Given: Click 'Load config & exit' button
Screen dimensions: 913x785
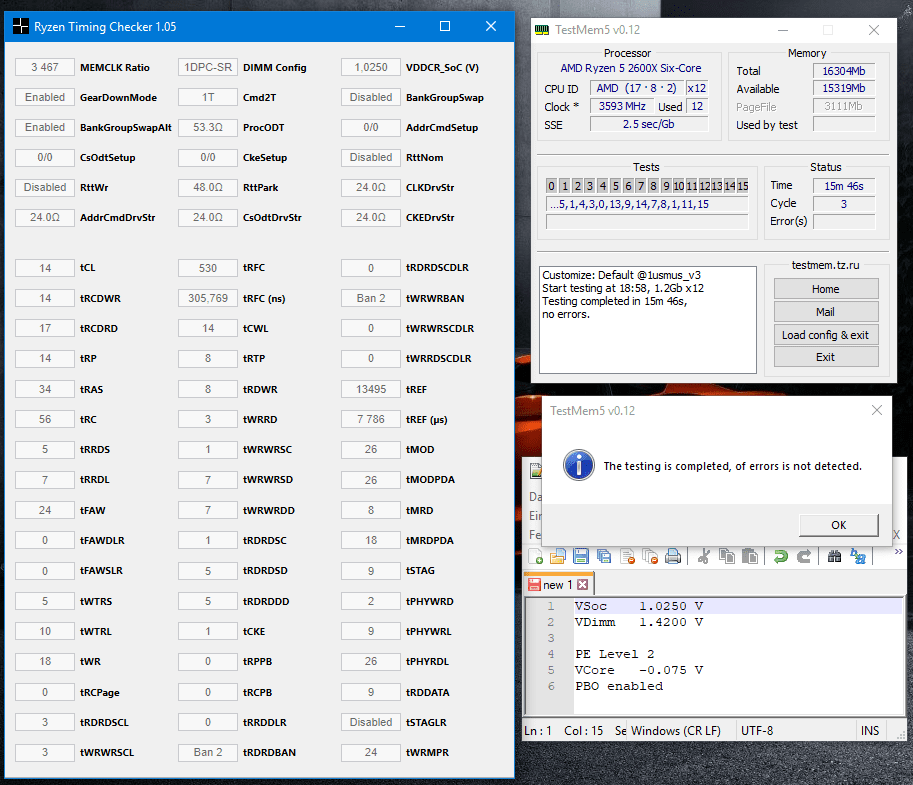Looking at the screenshot, I should (x=826, y=335).
